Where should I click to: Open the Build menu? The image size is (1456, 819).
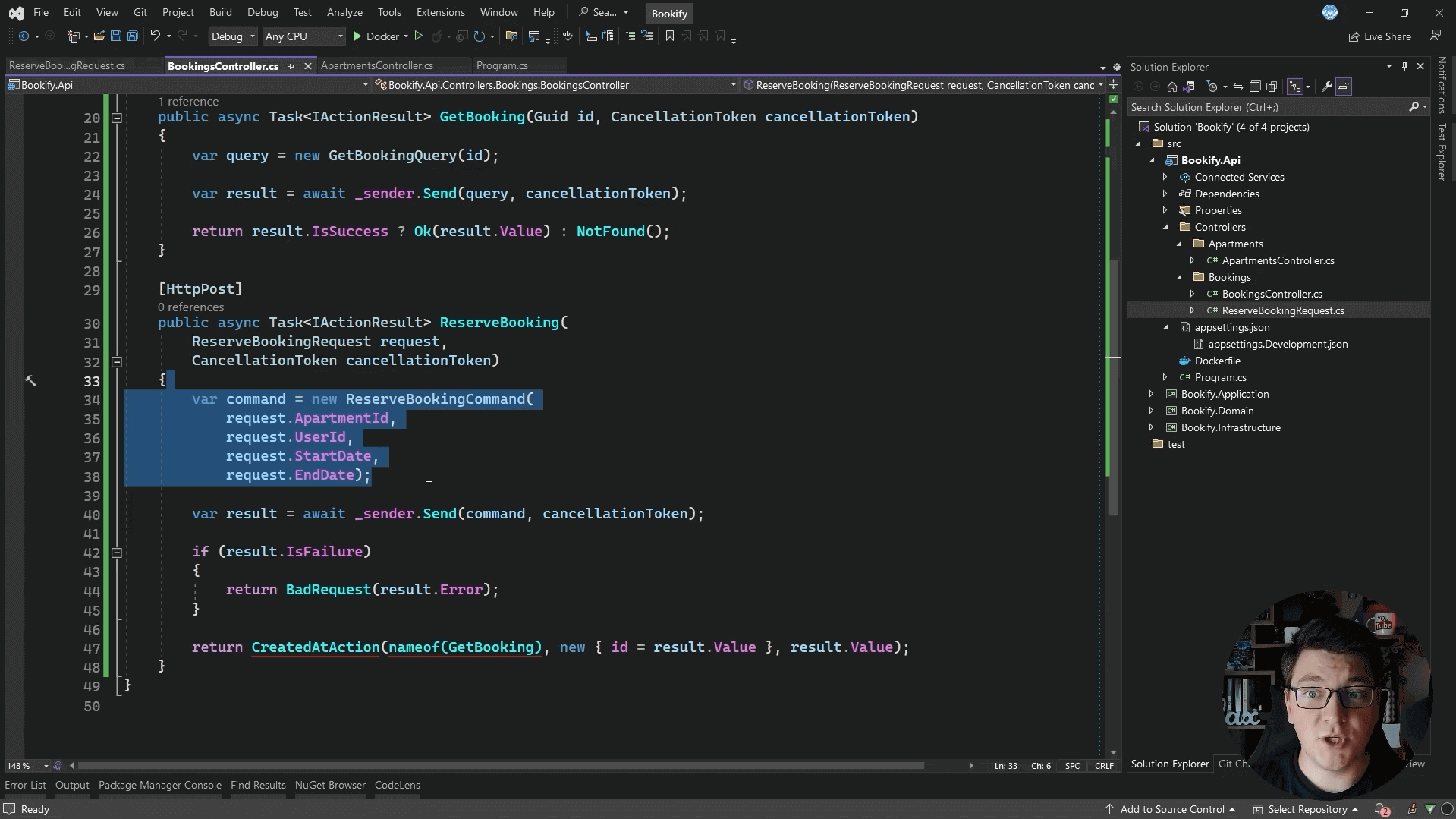220,13
